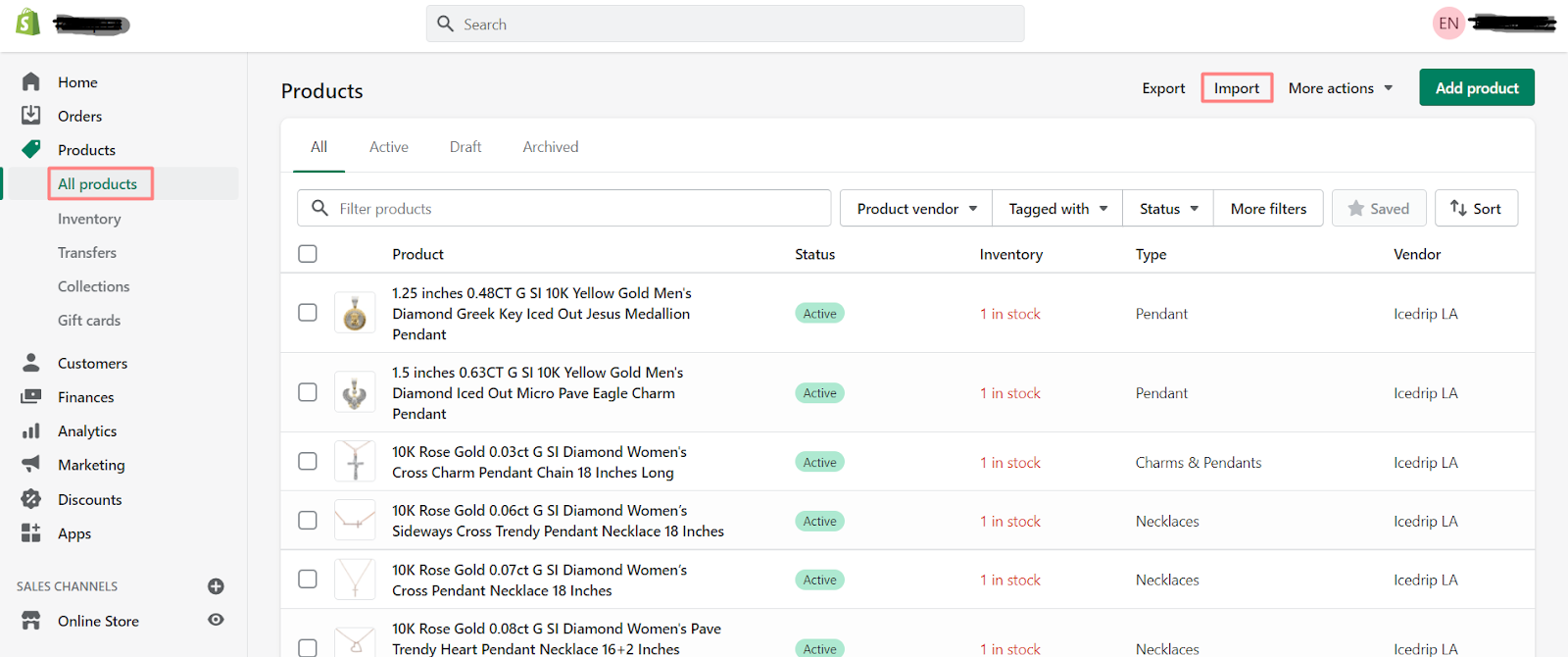Image resolution: width=1568 pixels, height=657 pixels.
Task: Check the Jesus Medallion Pendant row
Action: tap(308, 313)
